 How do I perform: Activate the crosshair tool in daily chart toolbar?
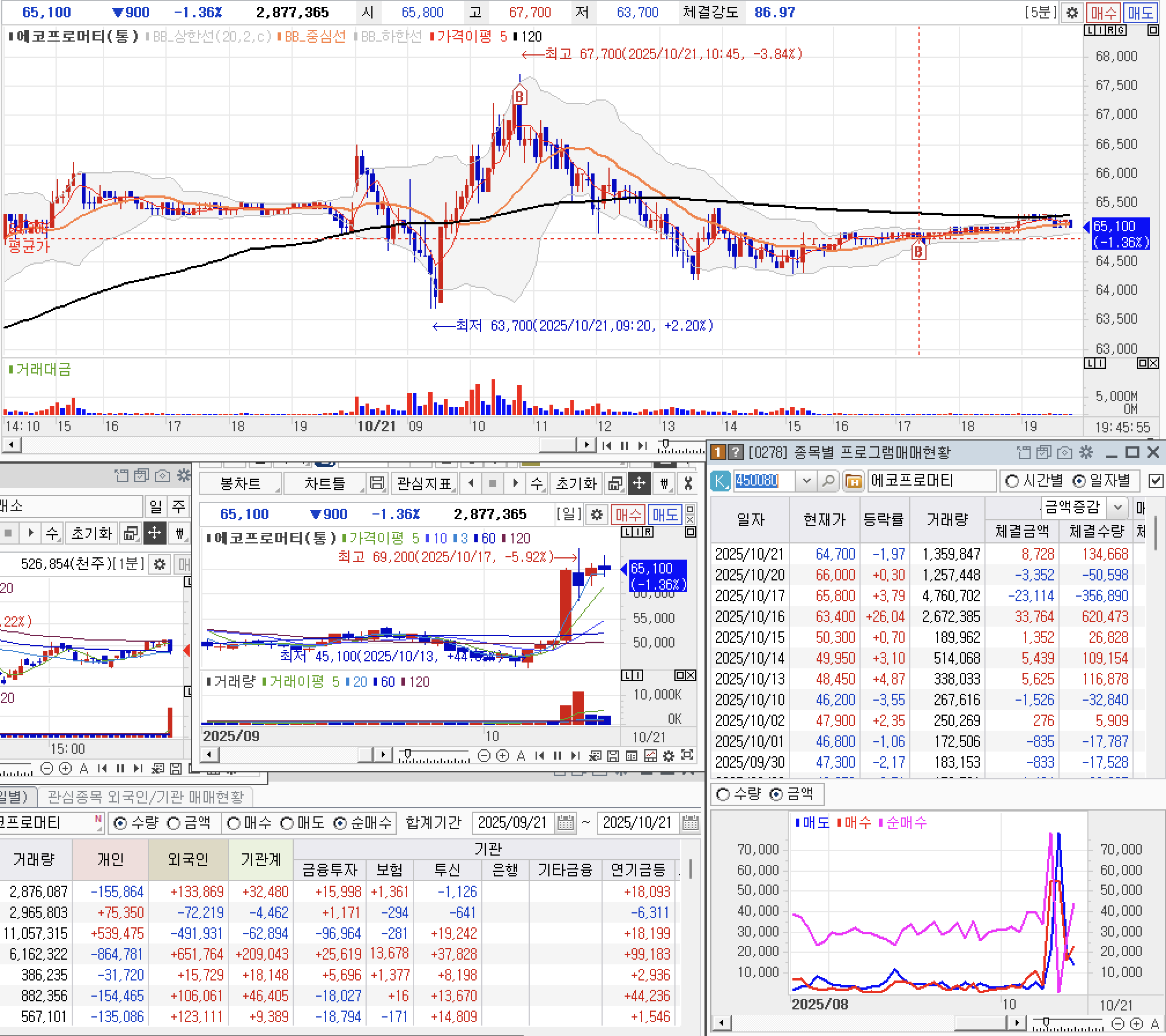pyautogui.click(x=639, y=483)
